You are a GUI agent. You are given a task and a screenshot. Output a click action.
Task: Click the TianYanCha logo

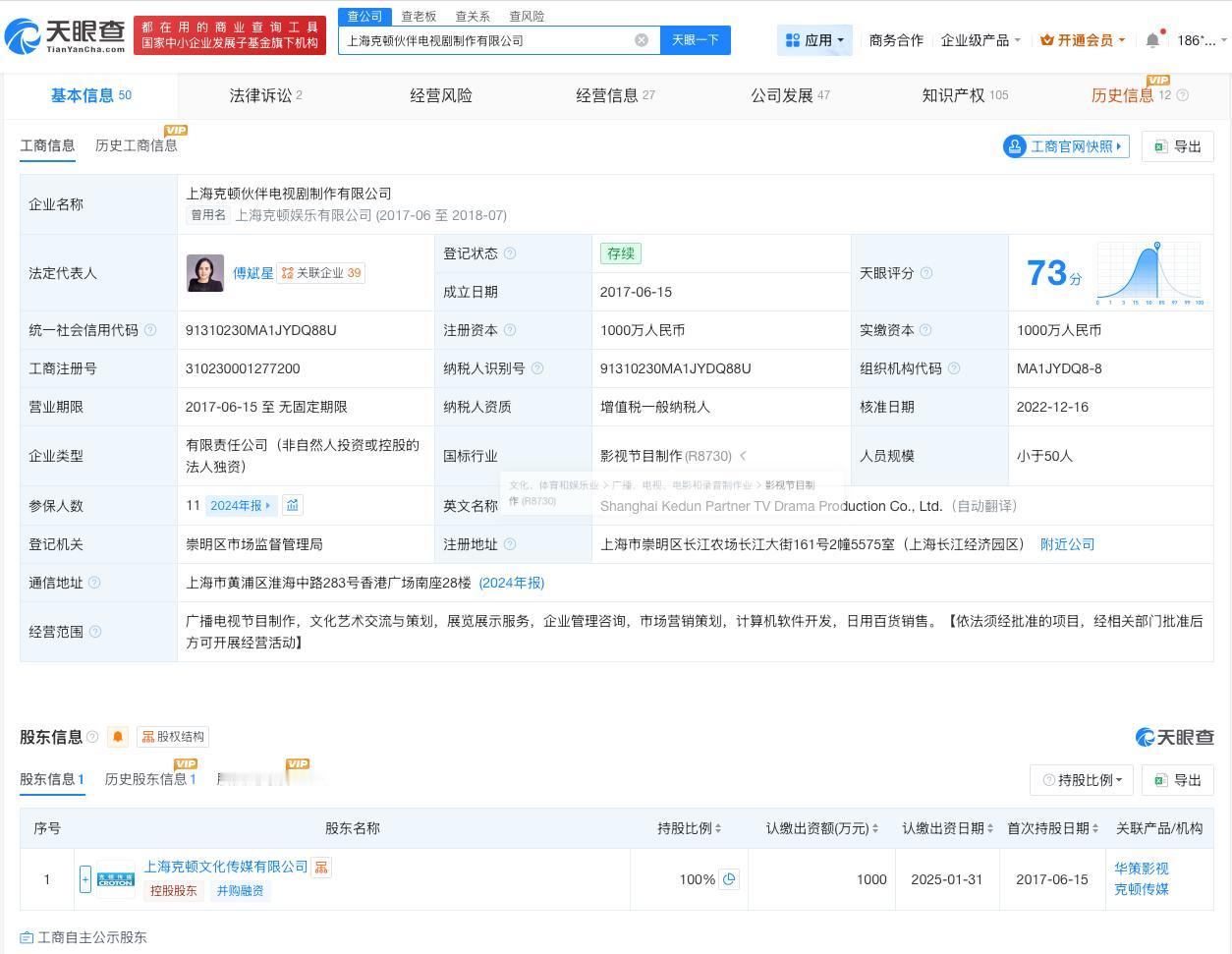point(65,36)
